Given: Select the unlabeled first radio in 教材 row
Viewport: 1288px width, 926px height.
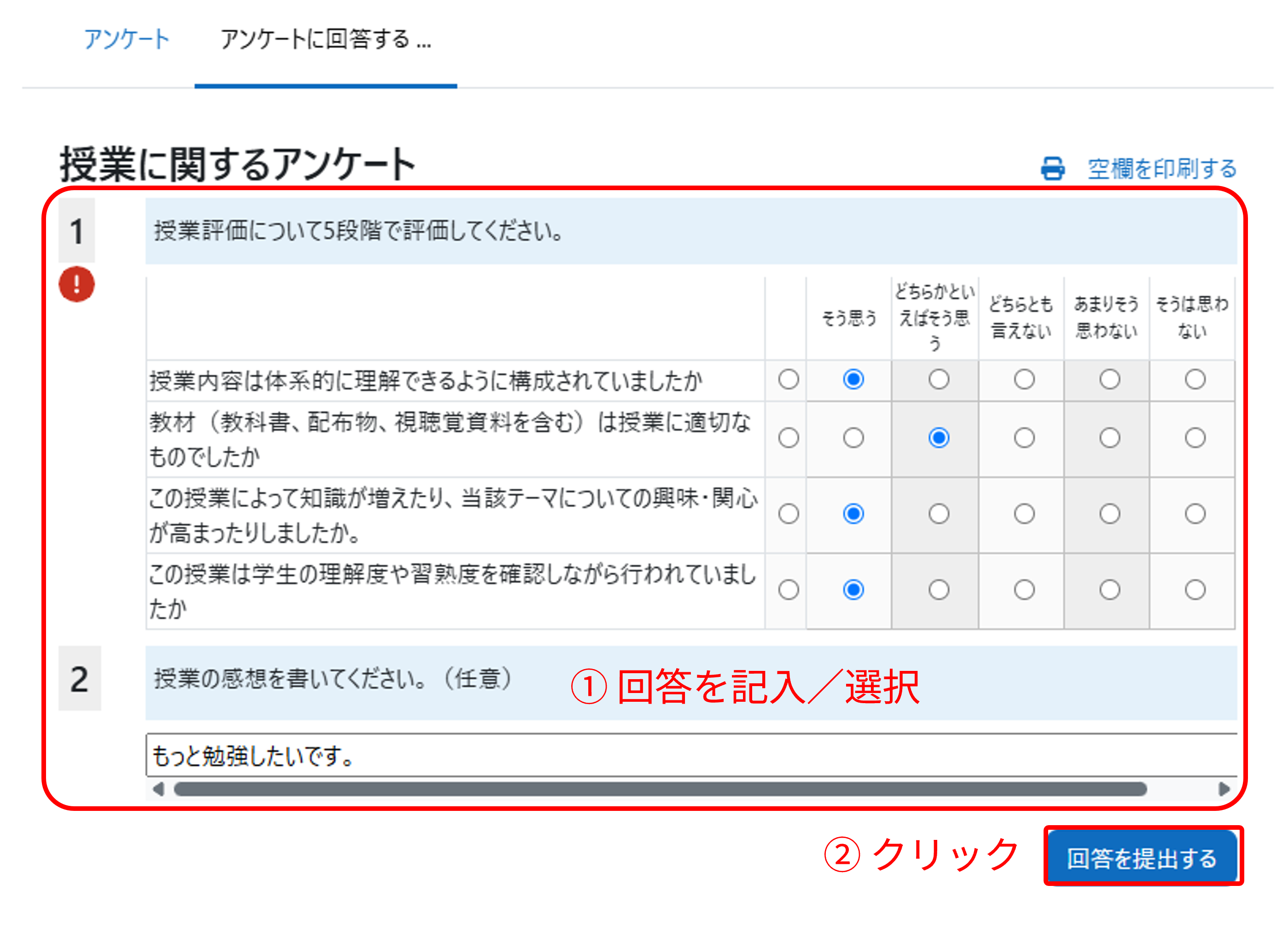Looking at the screenshot, I should tap(788, 438).
